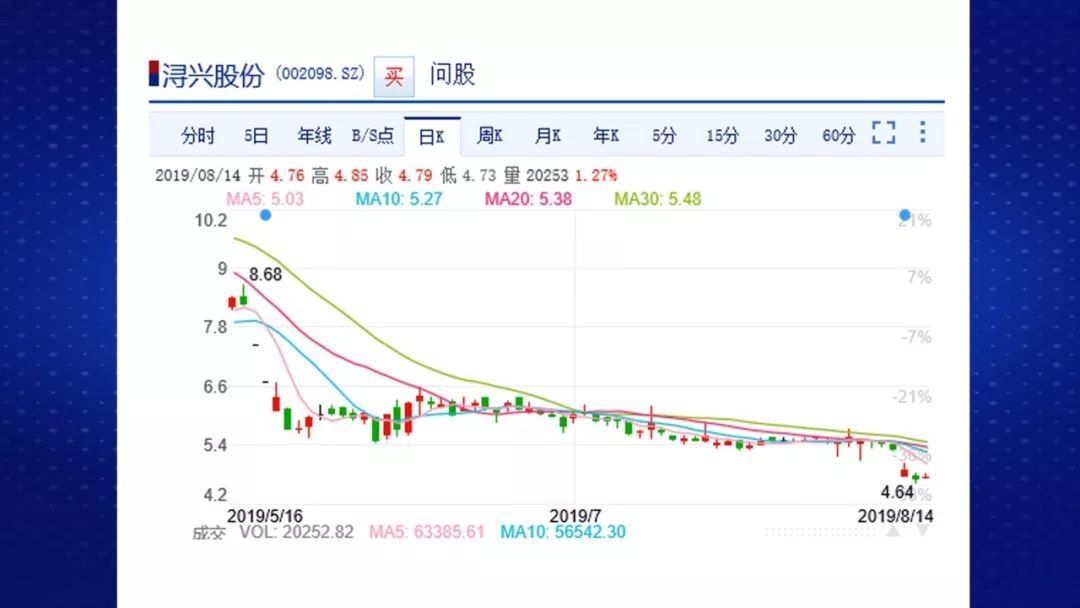Click the 1.27% change value

(x=596, y=176)
